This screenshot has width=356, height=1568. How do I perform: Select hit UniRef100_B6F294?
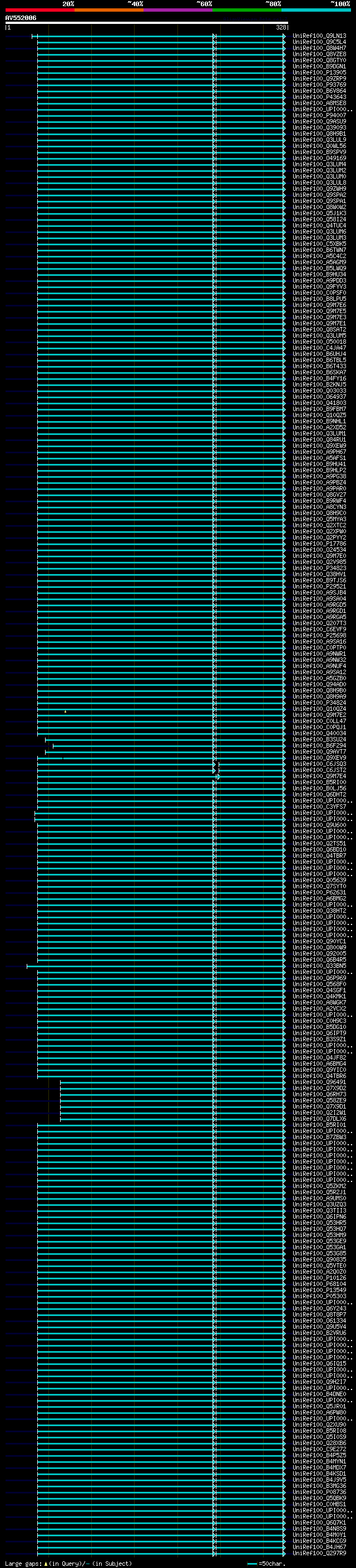click(319, 746)
